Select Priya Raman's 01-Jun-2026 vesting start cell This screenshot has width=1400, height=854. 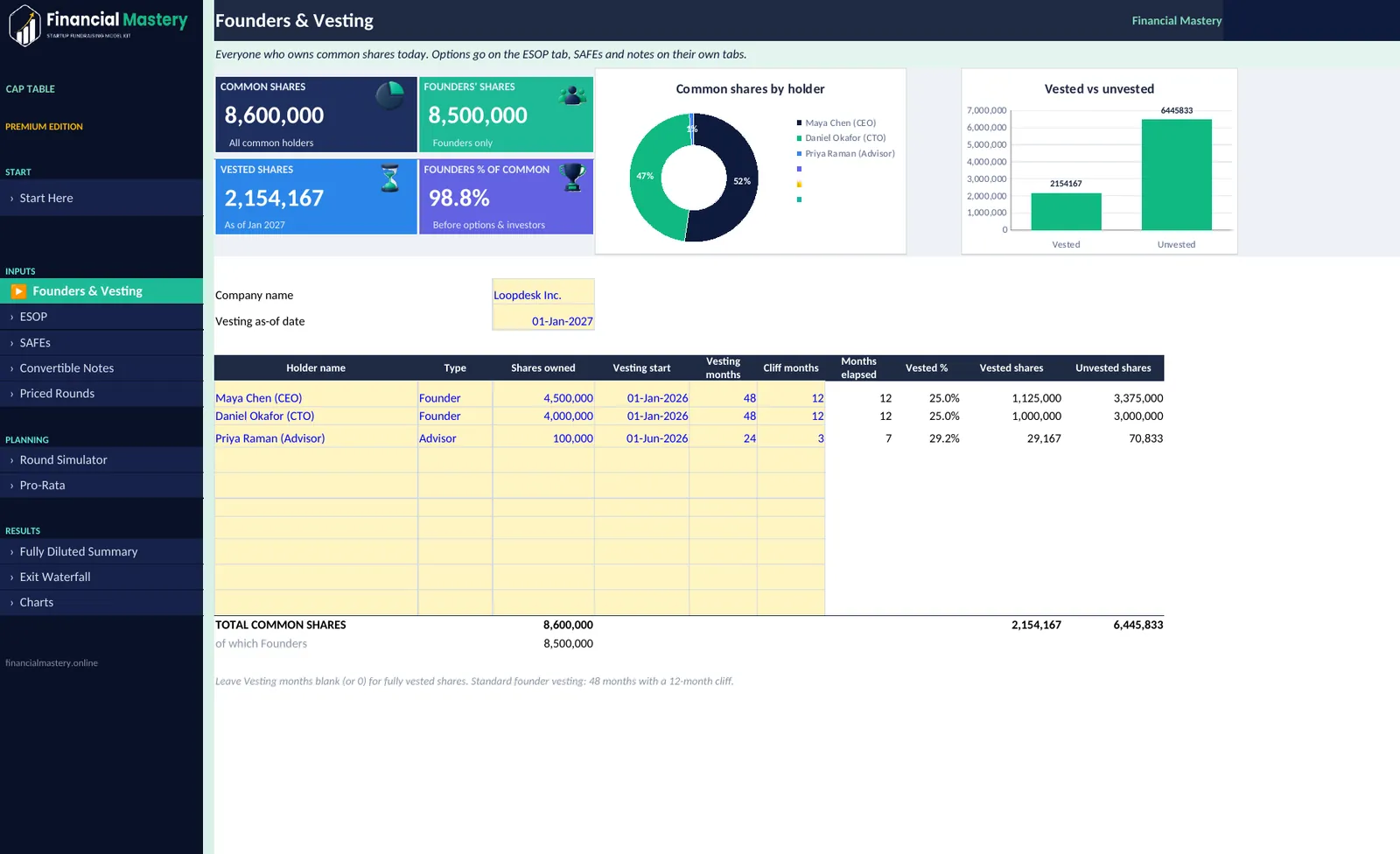pos(641,437)
